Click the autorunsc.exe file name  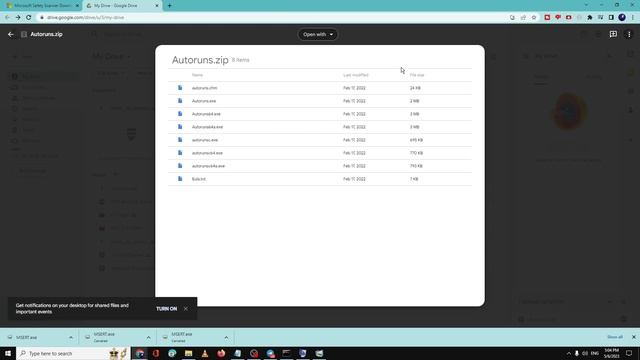(205, 140)
